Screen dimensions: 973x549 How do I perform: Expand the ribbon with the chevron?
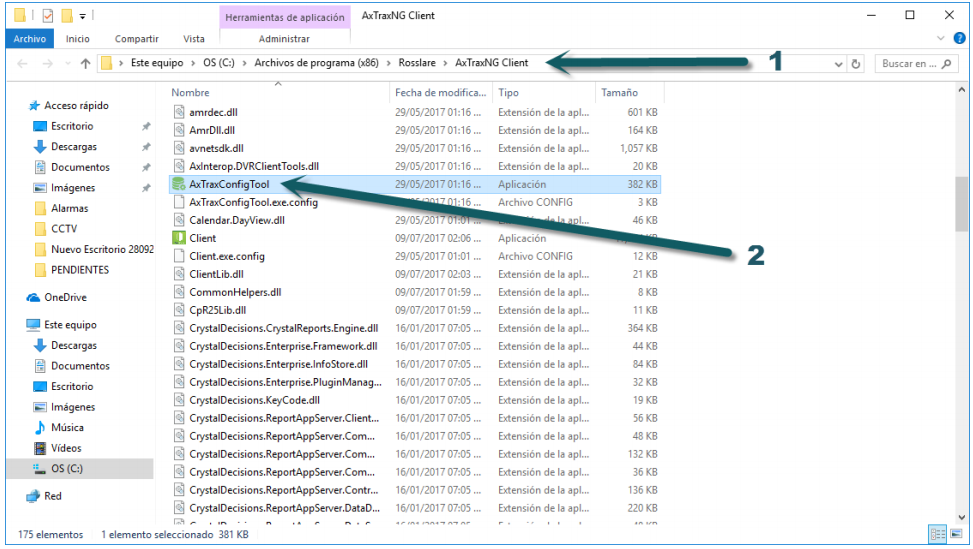point(941,38)
